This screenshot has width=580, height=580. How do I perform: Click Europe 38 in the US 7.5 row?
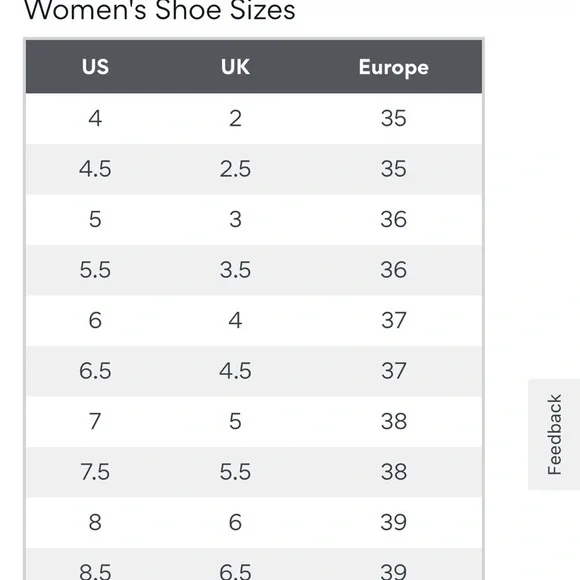tap(394, 472)
